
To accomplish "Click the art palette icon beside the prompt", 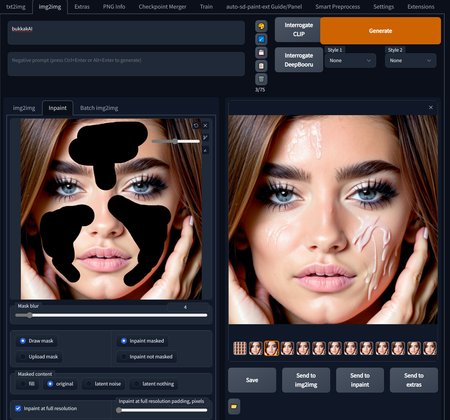I will 261,26.
